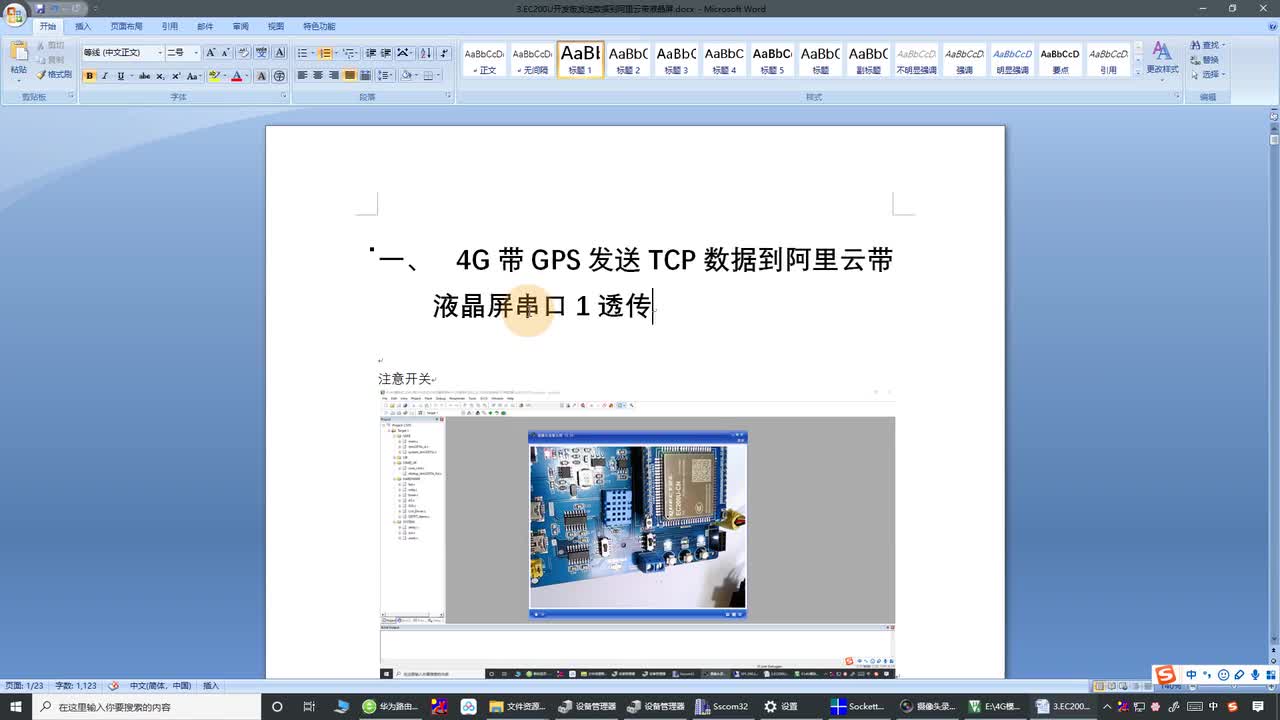This screenshot has width=1280, height=720.
Task: Click the Character Border icon
Action: (279, 53)
